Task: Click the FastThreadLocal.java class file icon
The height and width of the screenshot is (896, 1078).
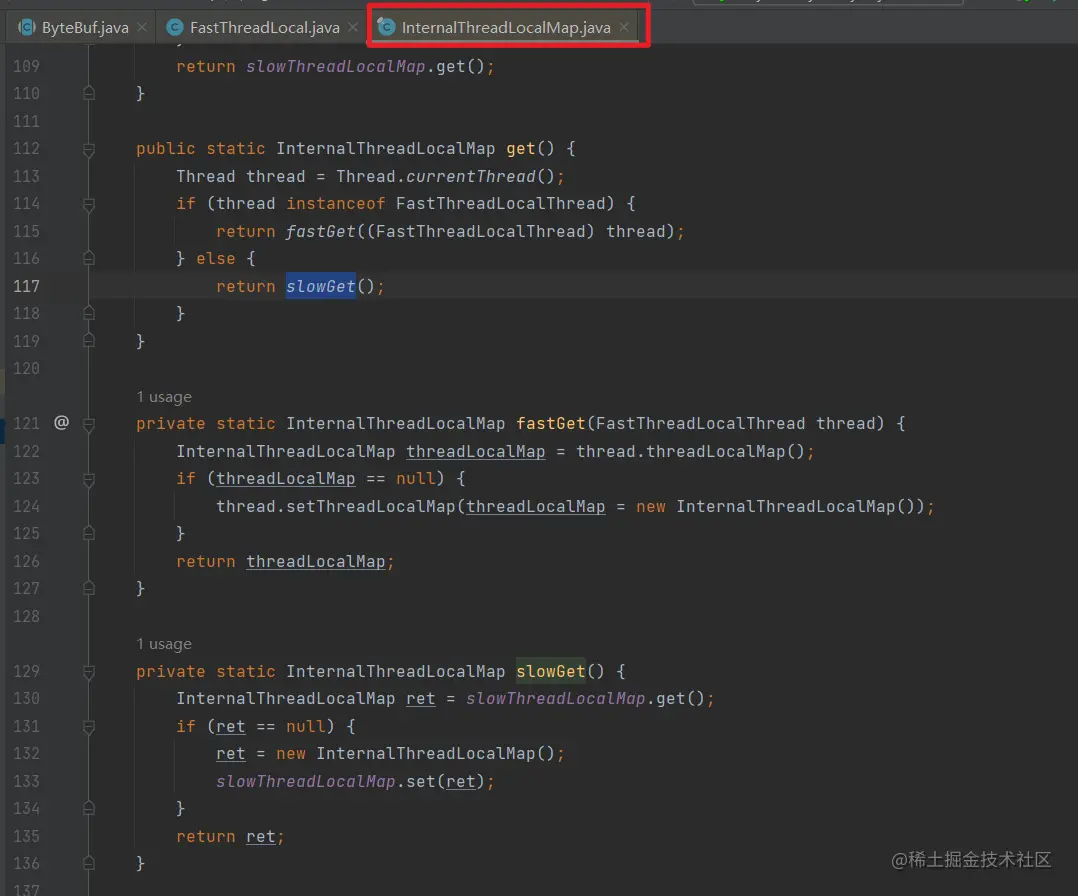Action: tap(175, 27)
